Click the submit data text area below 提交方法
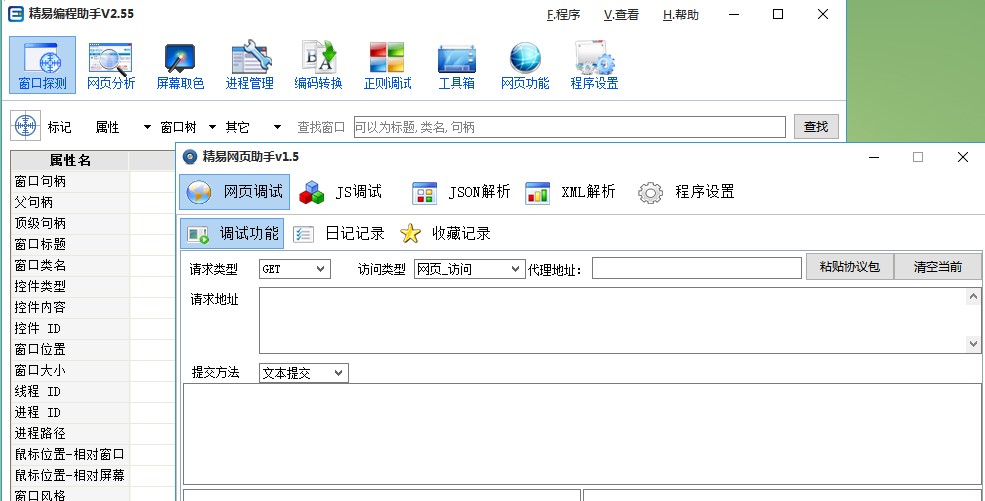Viewport: 985px width, 501px height. [582, 434]
